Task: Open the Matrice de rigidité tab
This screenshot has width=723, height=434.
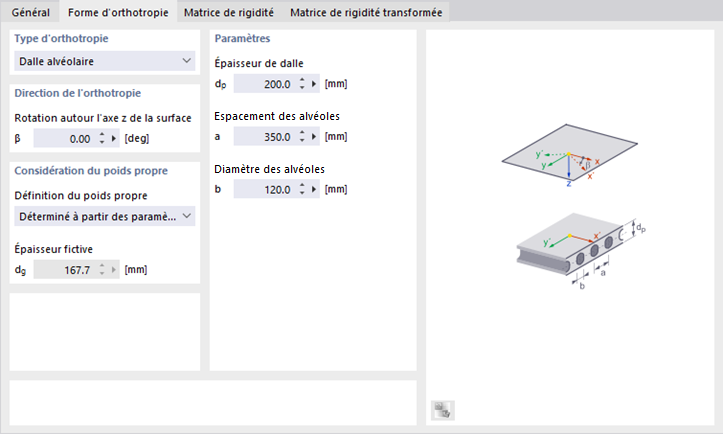Action: point(229,12)
